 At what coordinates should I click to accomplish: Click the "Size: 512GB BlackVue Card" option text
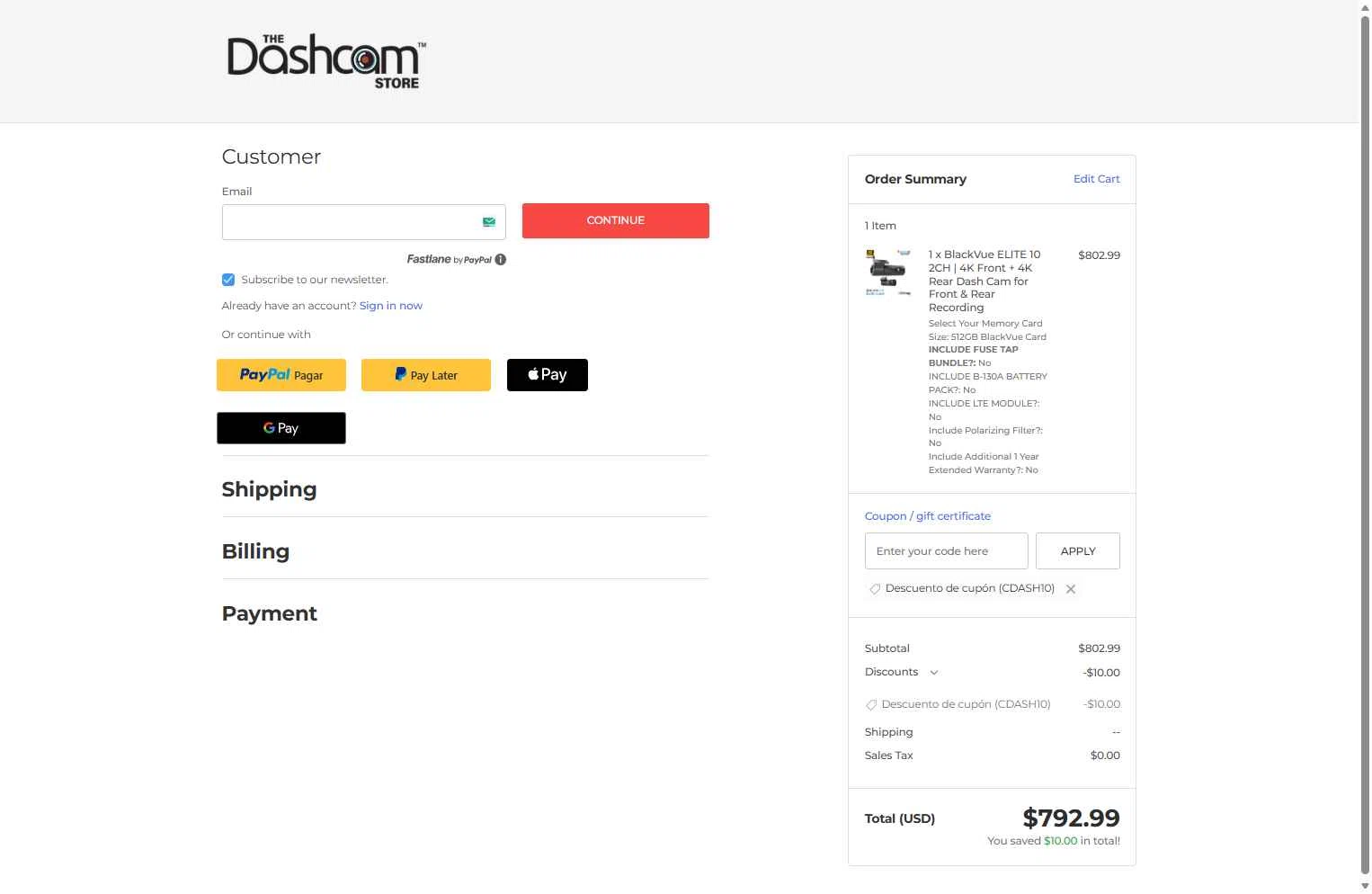coord(987,337)
